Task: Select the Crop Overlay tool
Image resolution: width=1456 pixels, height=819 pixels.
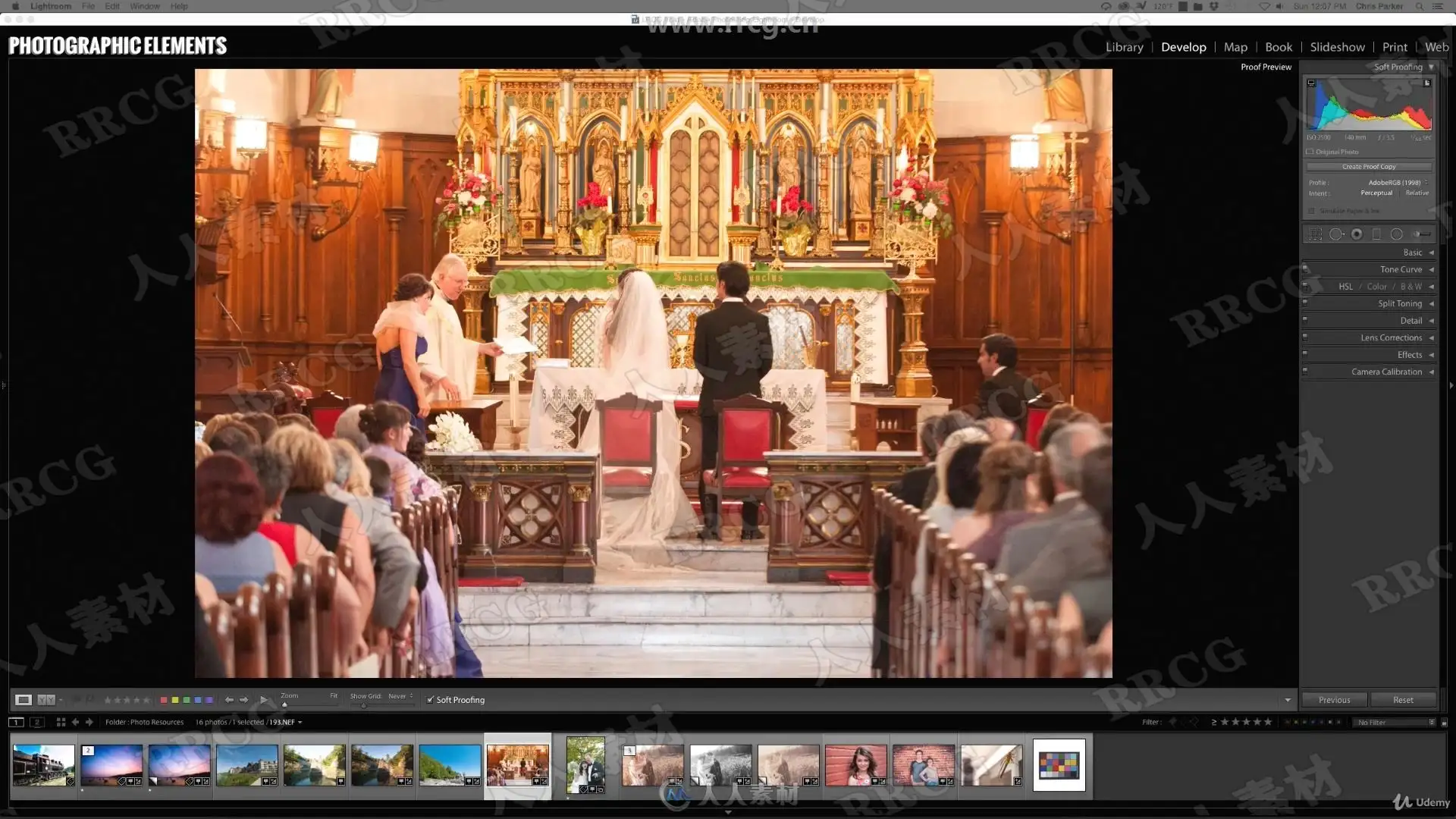Action: pos(1316,234)
